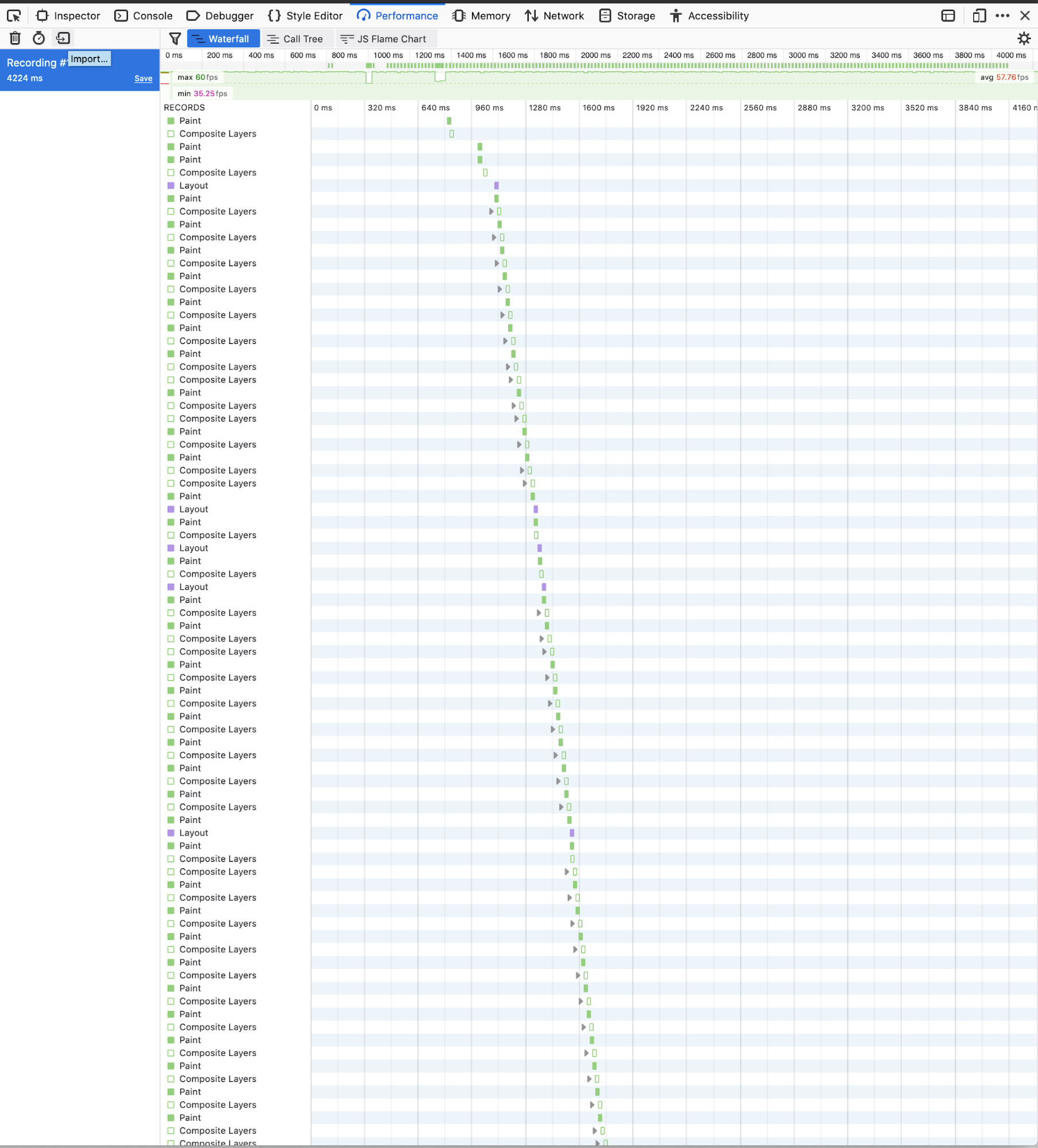Open the Memory tab
This screenshot has height=1148, width=1038.
point(481,16)
